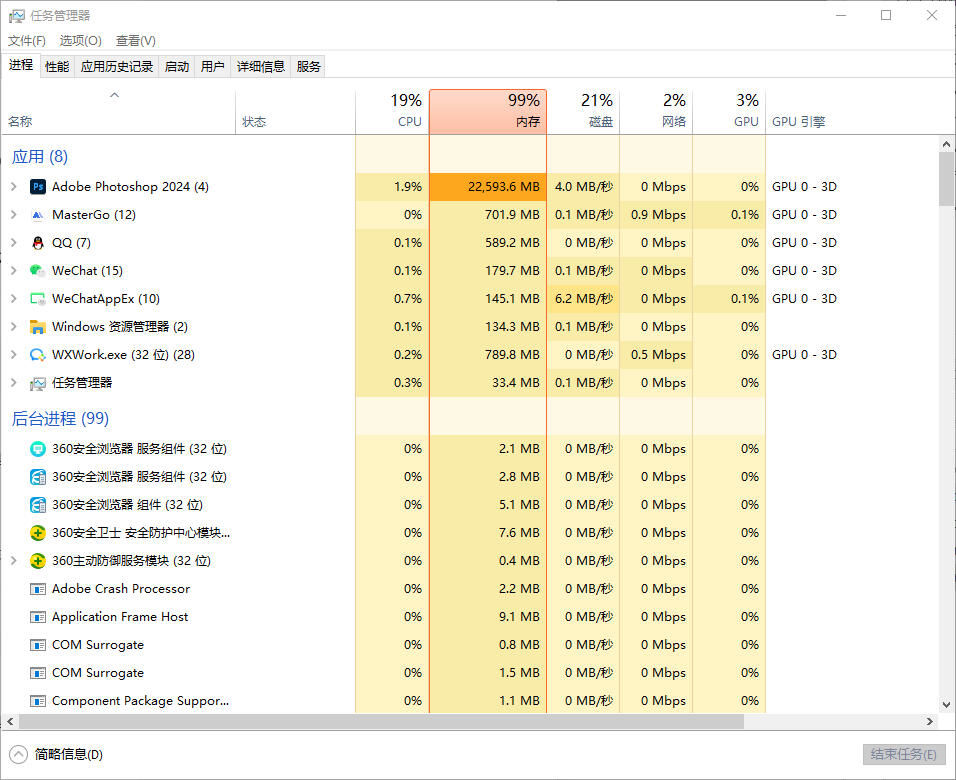956x780 pixels.
Task: Click the first COM Surrogate icon
Action: 38,645
